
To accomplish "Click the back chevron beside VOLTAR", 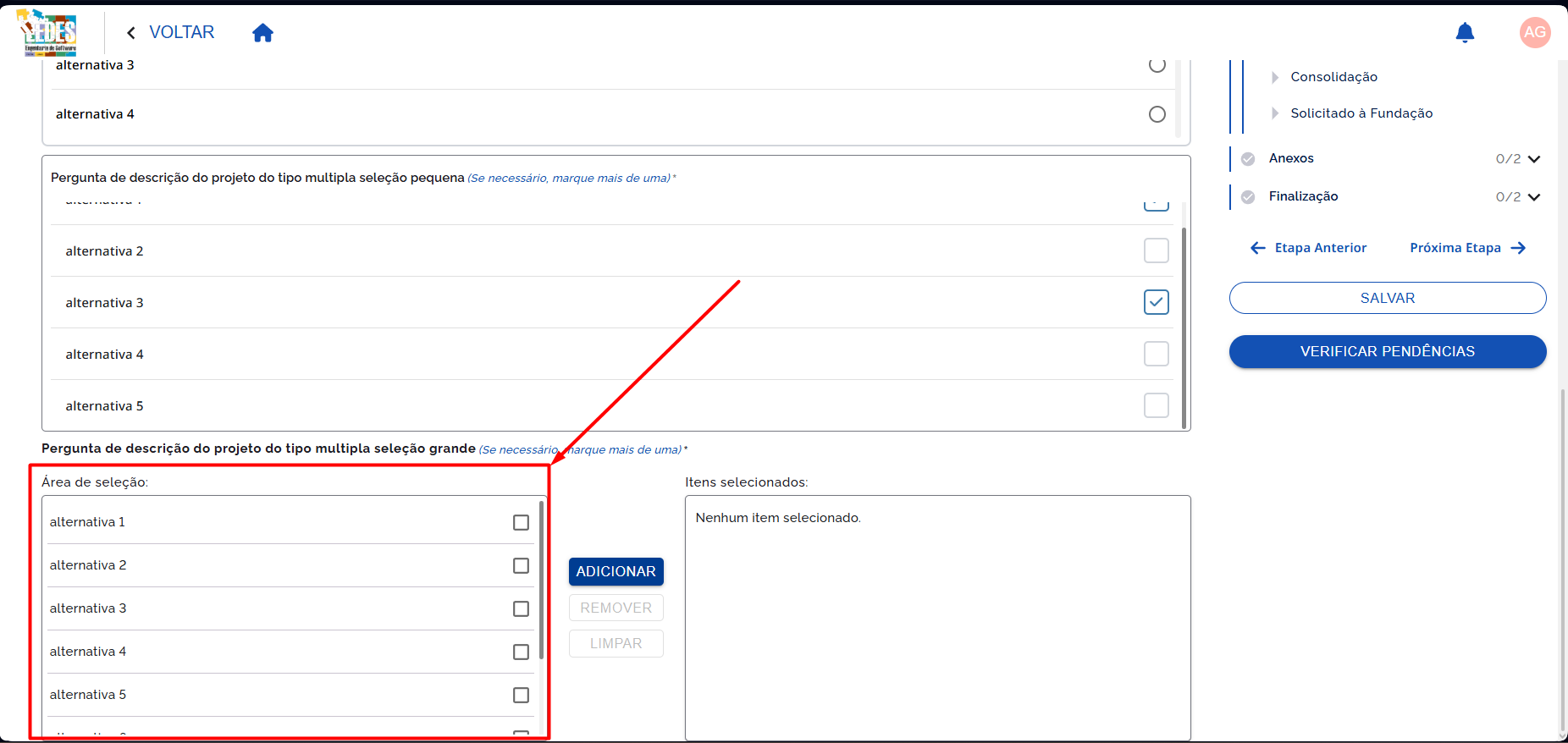I will (131, 33).
